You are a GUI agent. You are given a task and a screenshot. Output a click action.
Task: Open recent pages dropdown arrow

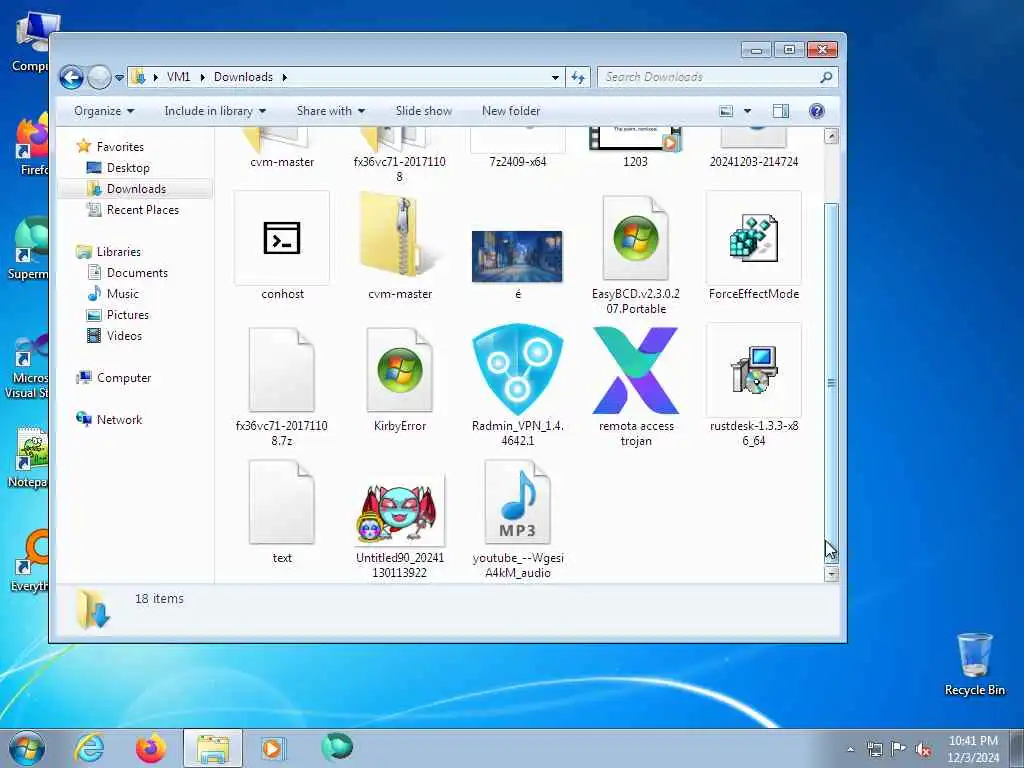pyautogui.click(x=120, y=78)
